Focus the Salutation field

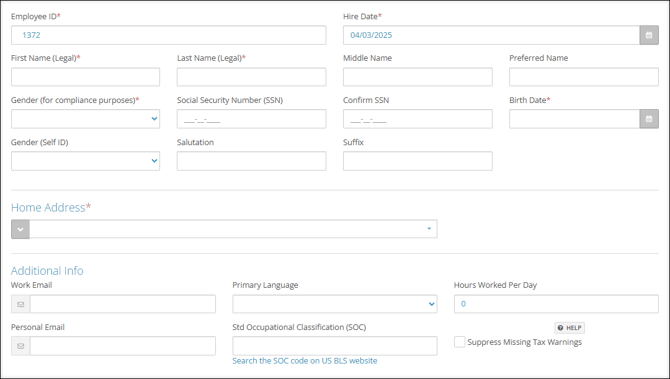pos(251,161)
